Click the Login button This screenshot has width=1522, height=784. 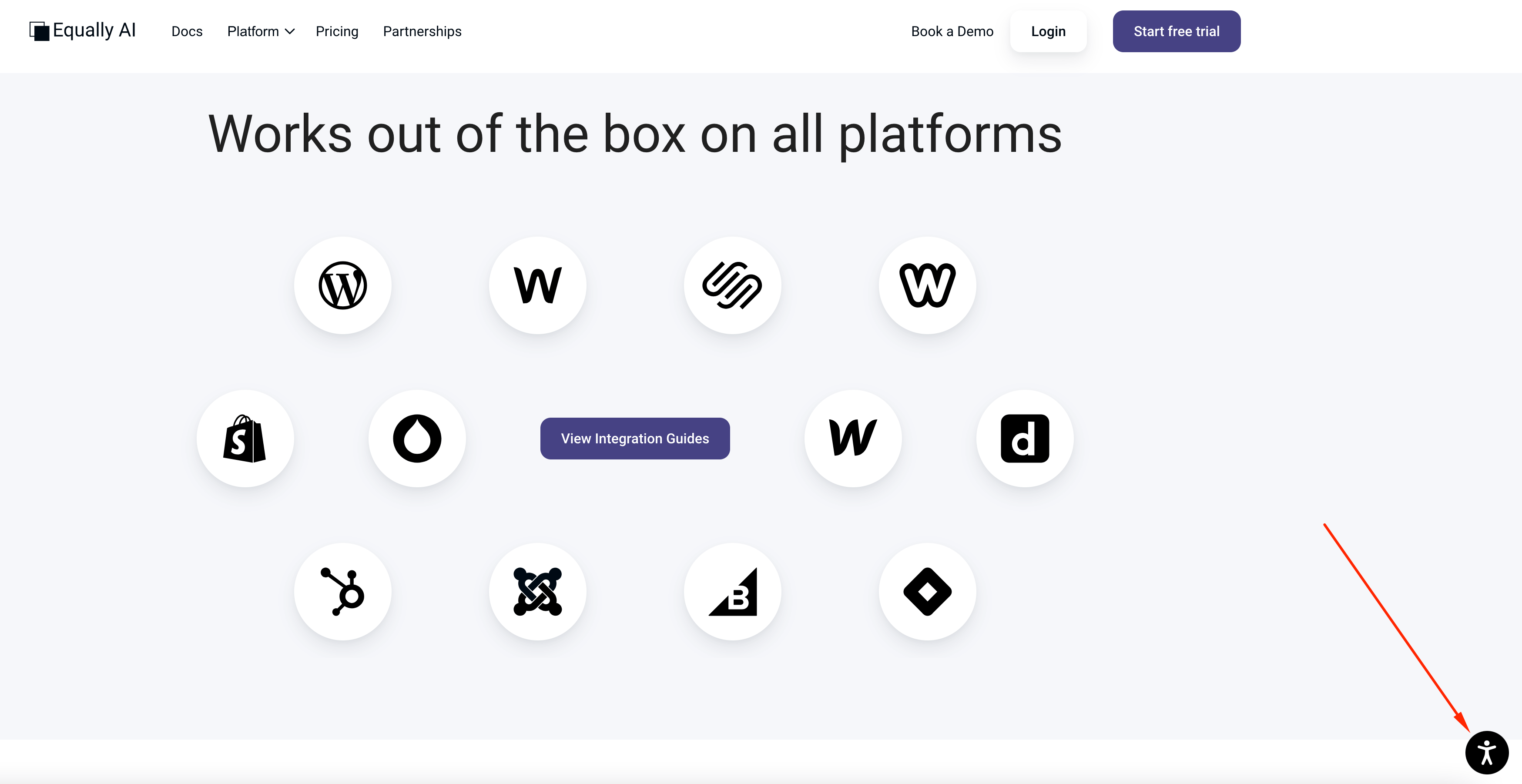coord(1048,31)
